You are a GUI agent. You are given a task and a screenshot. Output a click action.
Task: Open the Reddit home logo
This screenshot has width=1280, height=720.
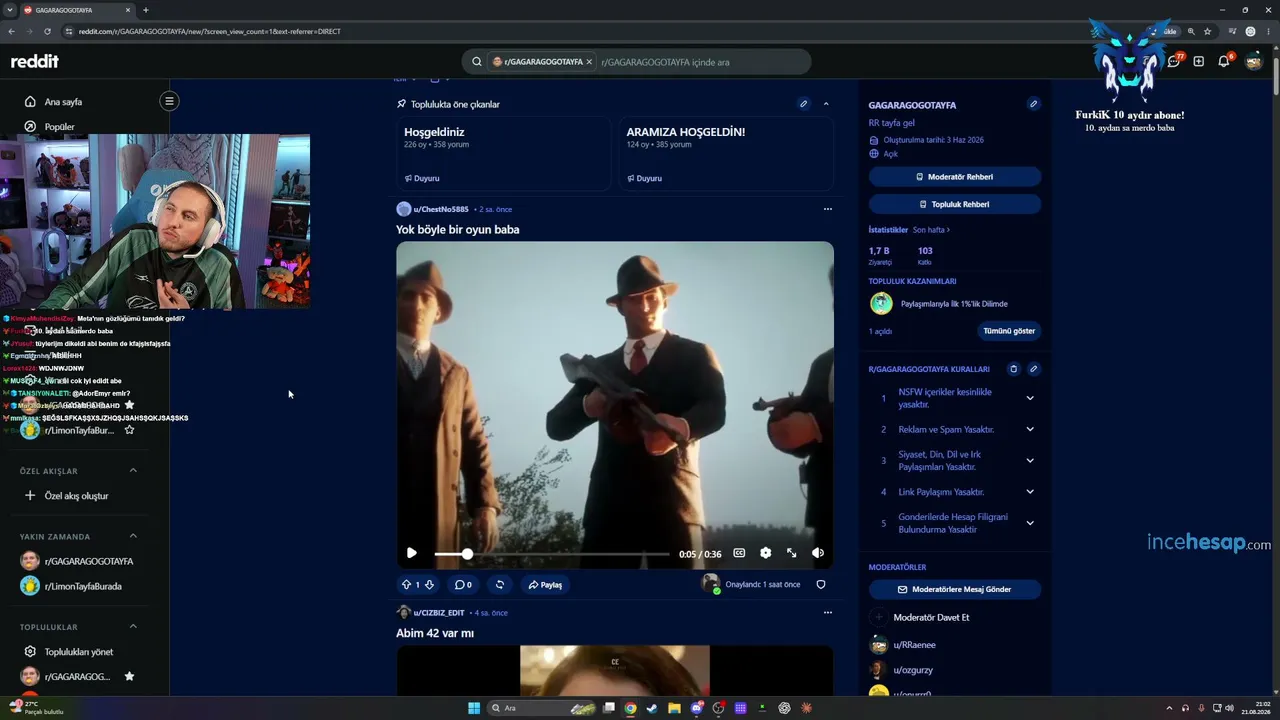(x=35, y=61)
